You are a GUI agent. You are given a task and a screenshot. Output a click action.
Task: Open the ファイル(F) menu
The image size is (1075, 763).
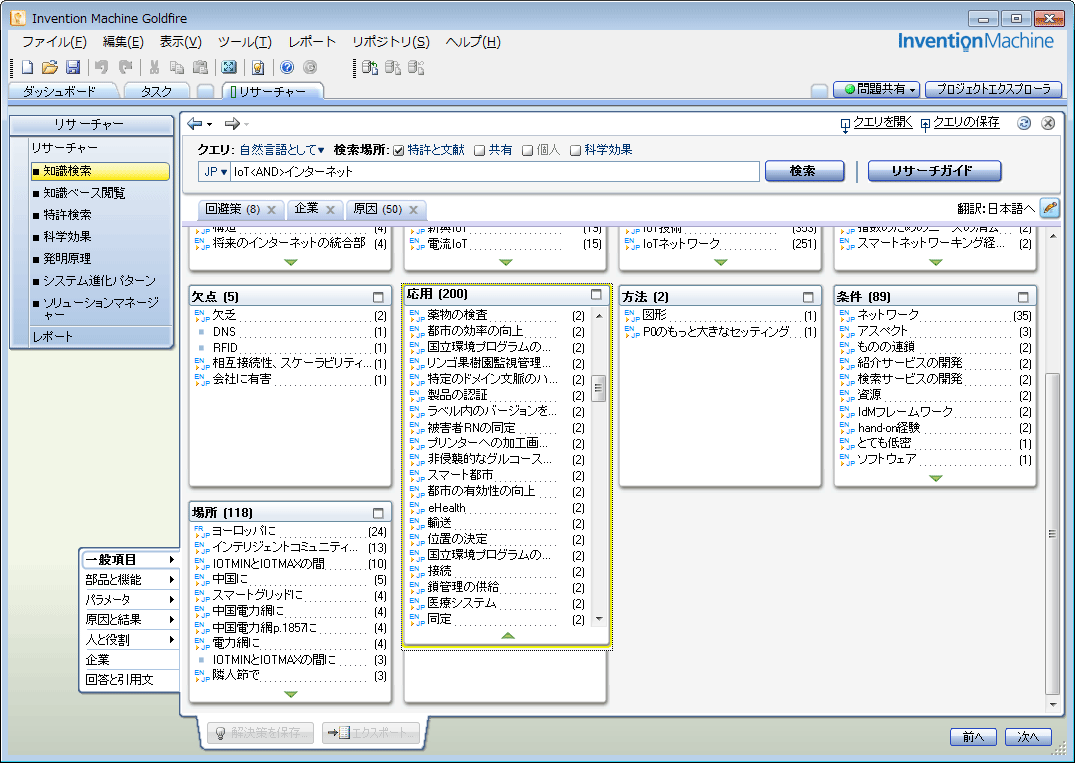[x=54, y=42]
